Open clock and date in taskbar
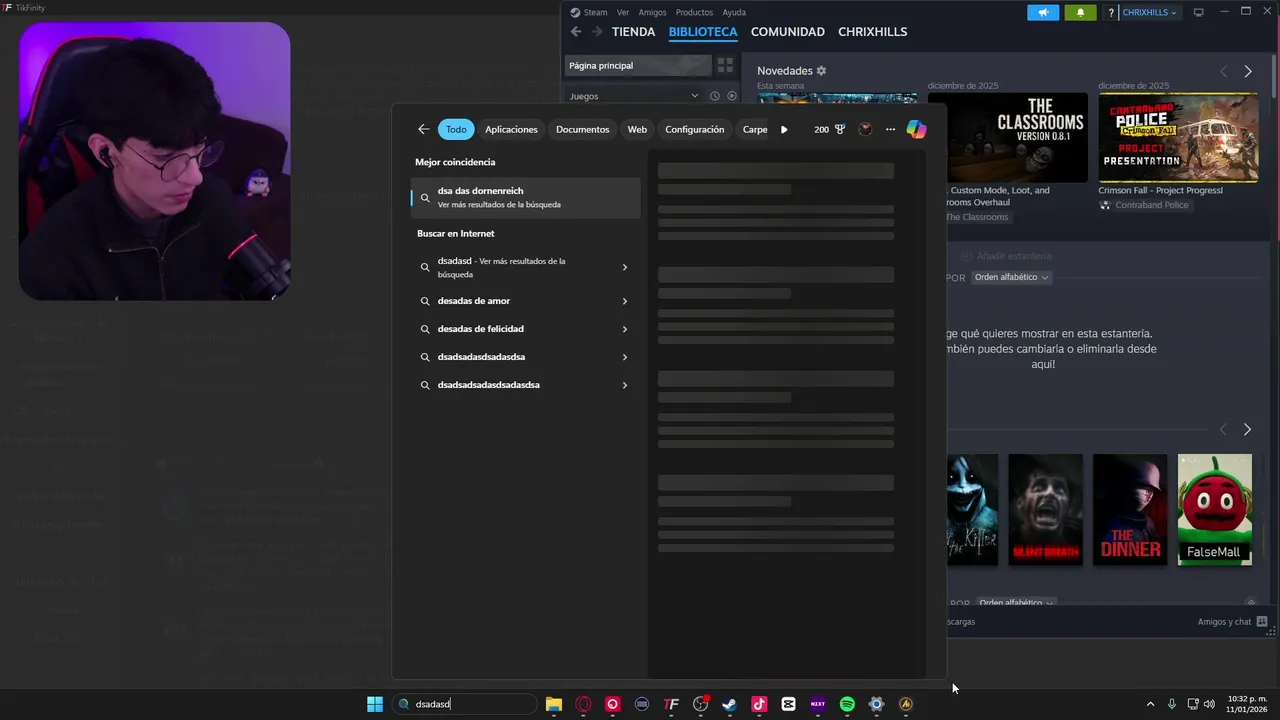Viewport: 1280px width, 720px height. pyautogui.click(x=1247, y=704)
